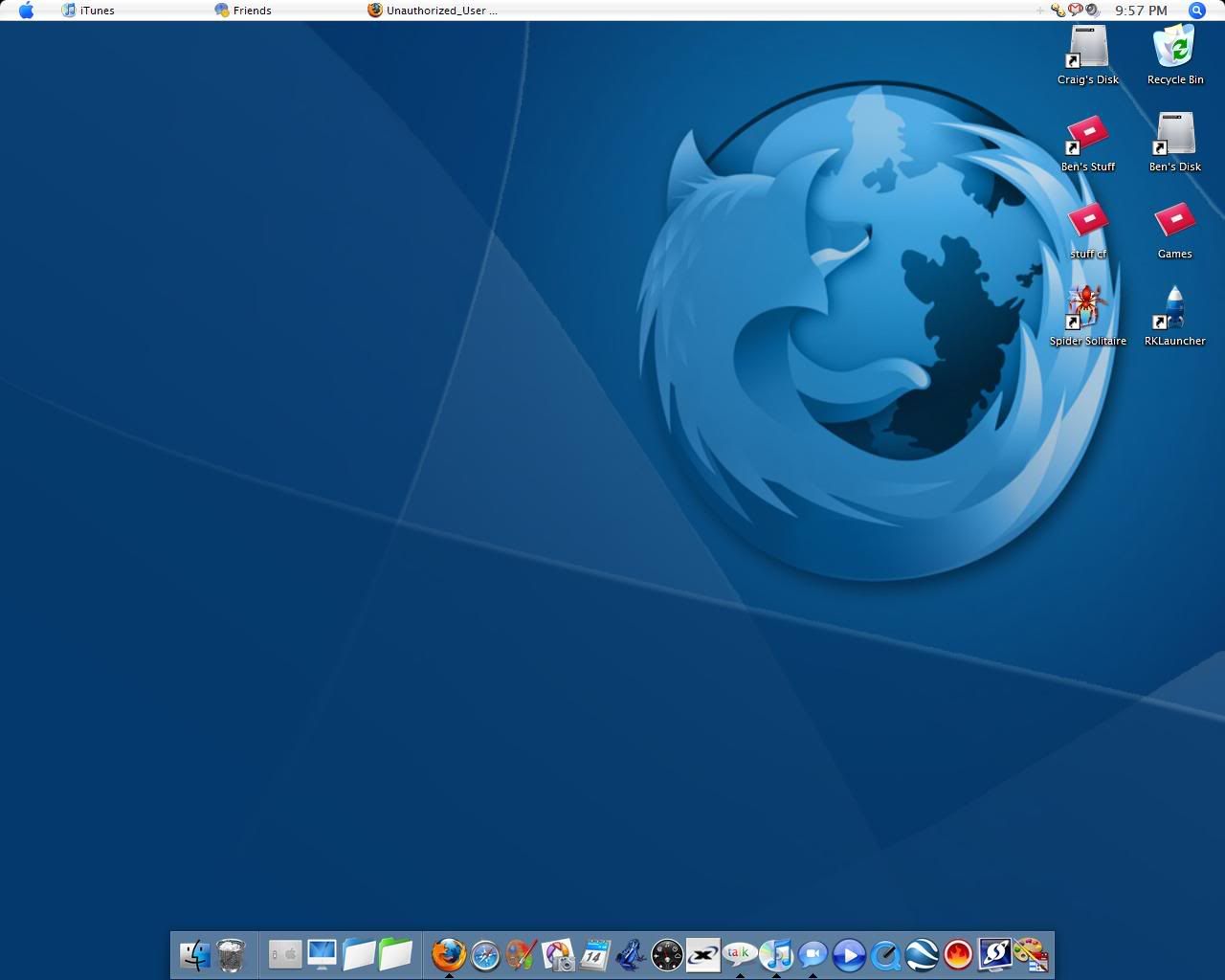Open Google Talk in the dock
Screen dimensions: 1225x980
740,954
